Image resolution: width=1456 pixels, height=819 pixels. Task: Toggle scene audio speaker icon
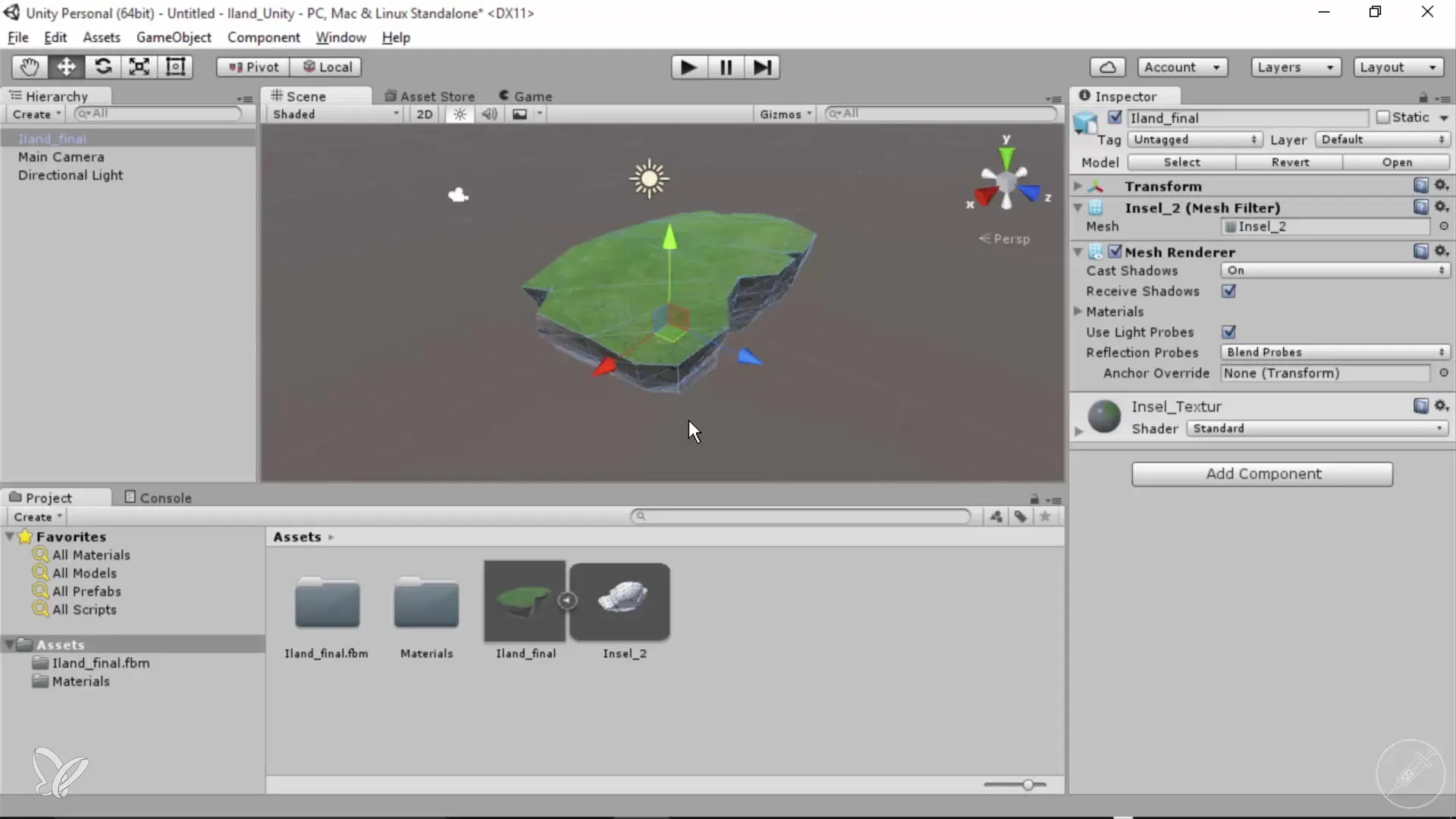pyautogui.click(x=489, y=114)
